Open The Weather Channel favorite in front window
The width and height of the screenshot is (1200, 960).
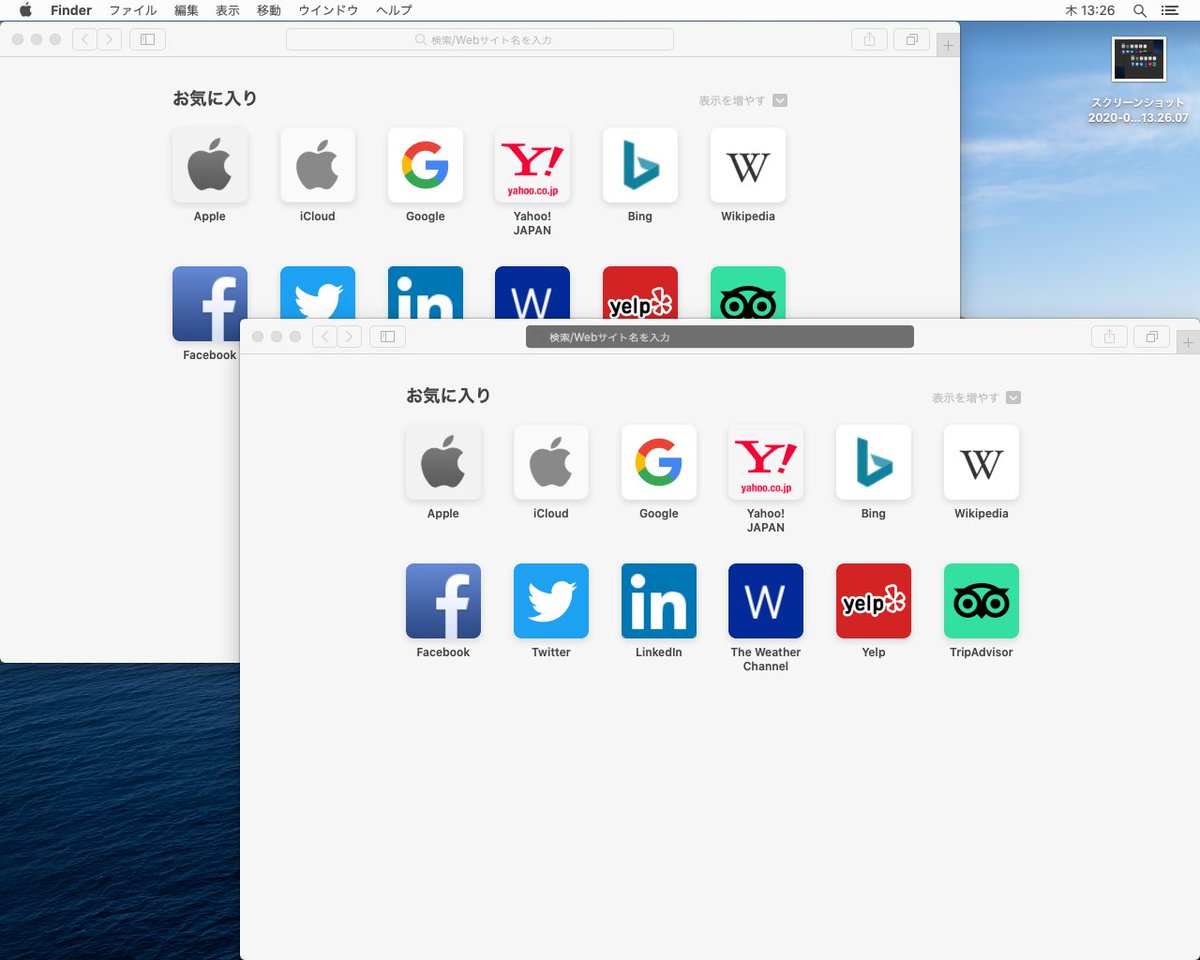point(766,601)
